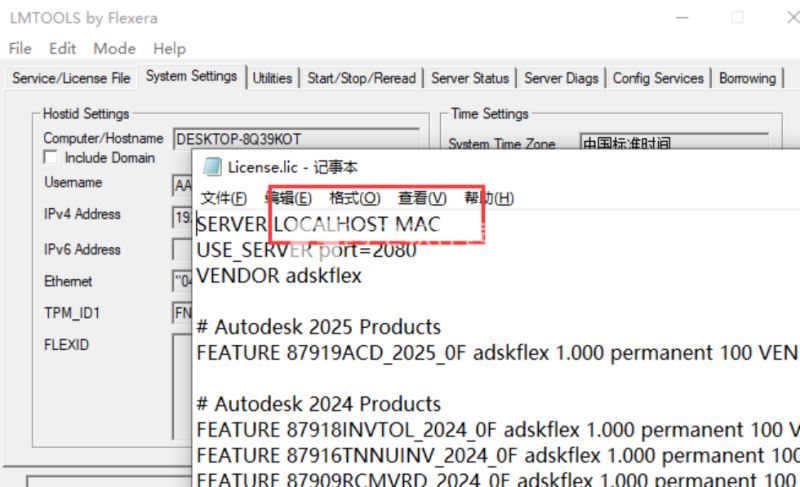This screenshot has height=487, width=800.
Task: Click the Notepad icon in License.lic title bar
Action: pos(212,167)
